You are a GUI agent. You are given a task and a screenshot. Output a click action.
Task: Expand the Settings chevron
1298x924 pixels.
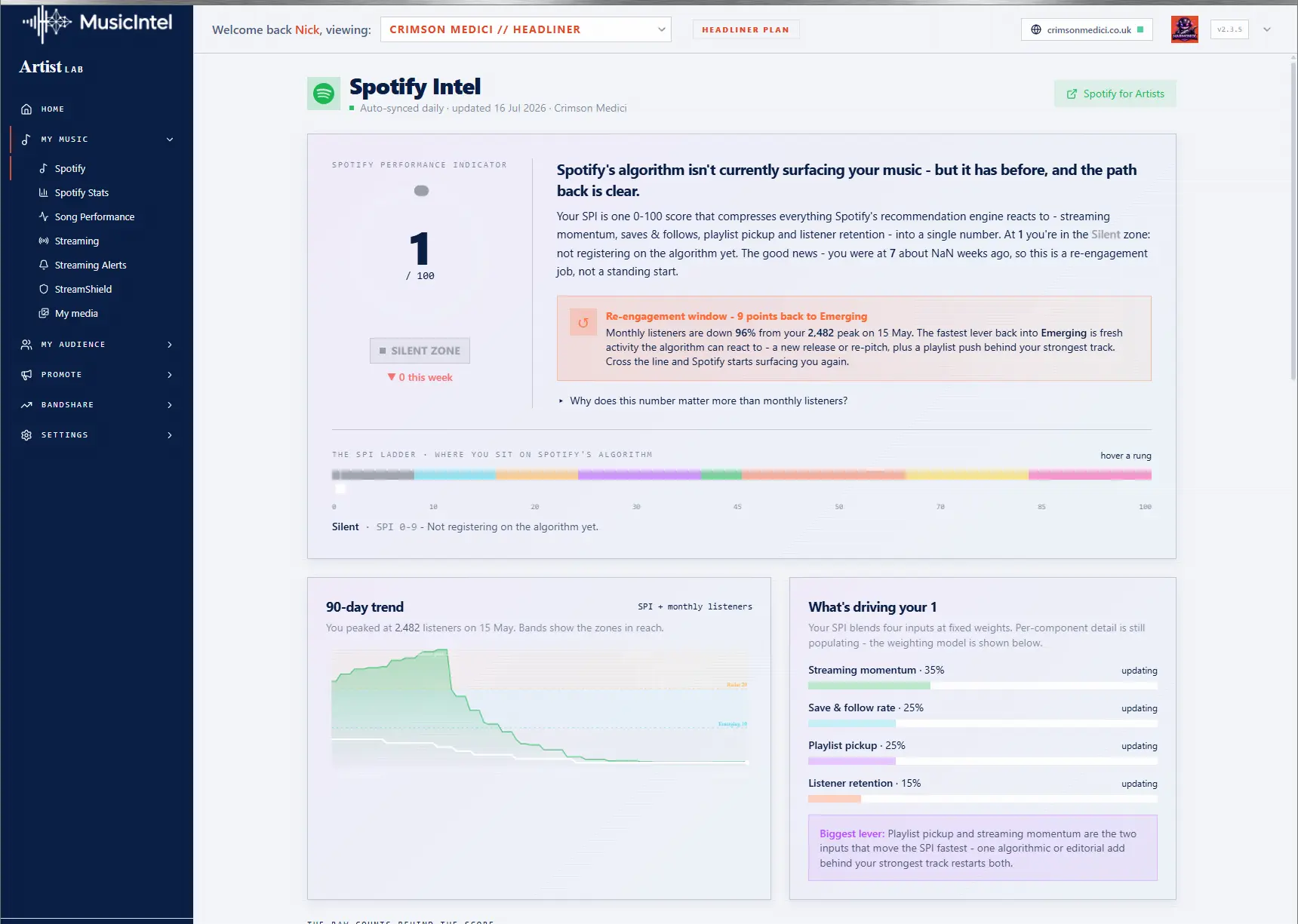pos(170,435)
